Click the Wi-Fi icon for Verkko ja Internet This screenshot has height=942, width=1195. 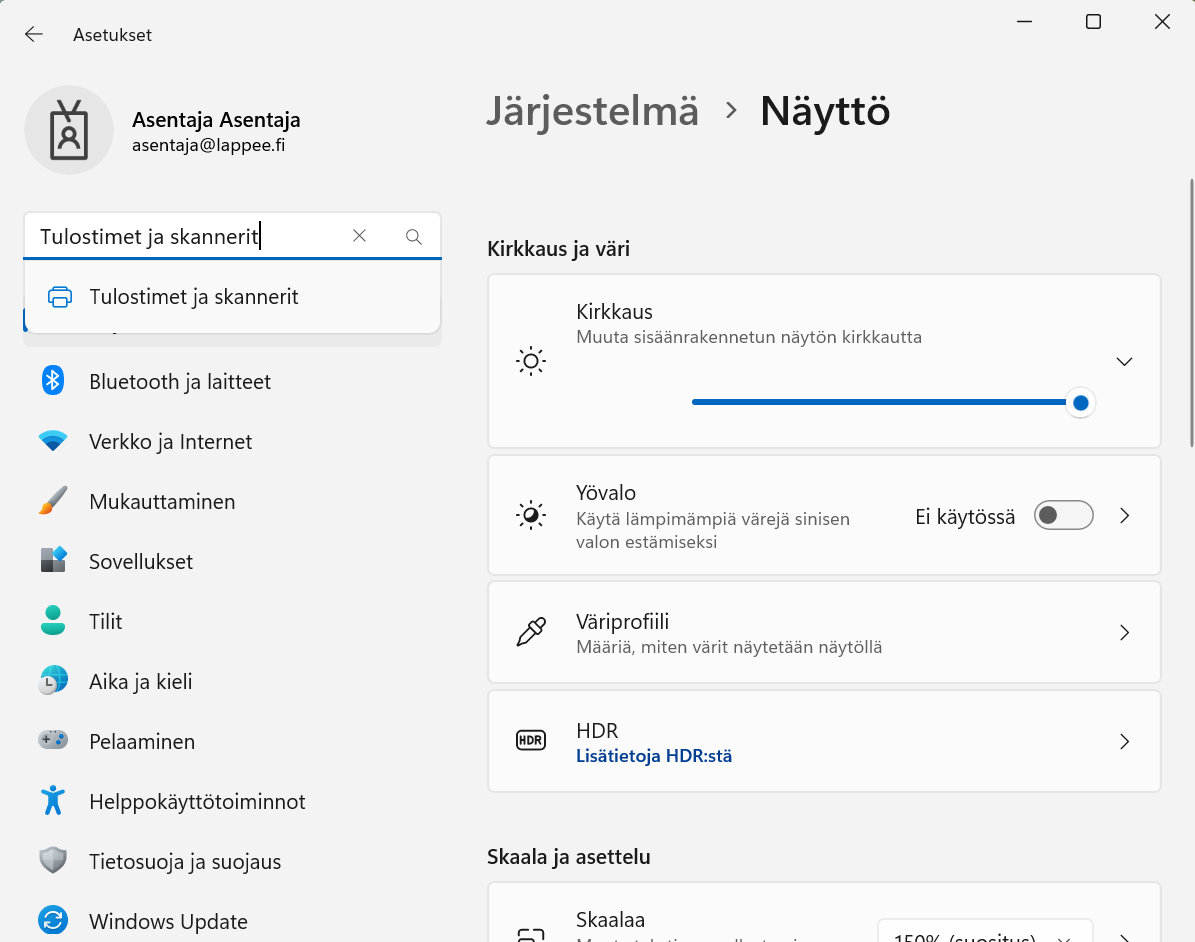pyautogui.click(x=53, y=441)
